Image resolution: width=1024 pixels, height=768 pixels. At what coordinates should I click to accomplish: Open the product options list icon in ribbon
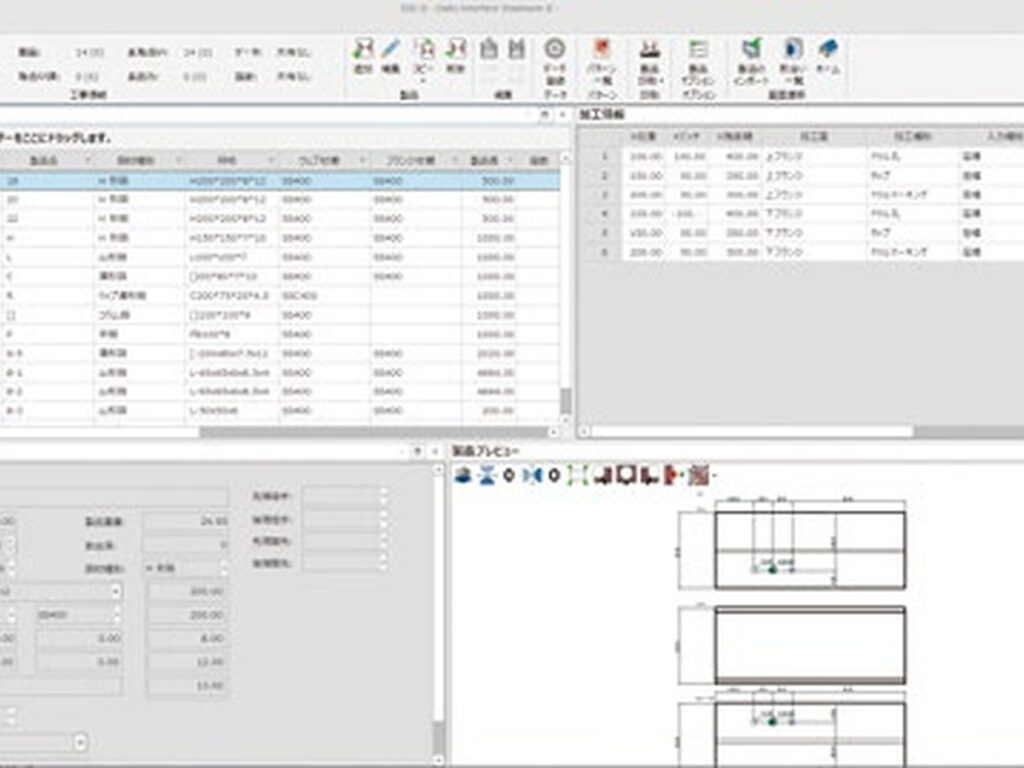(x=698, y=49)
